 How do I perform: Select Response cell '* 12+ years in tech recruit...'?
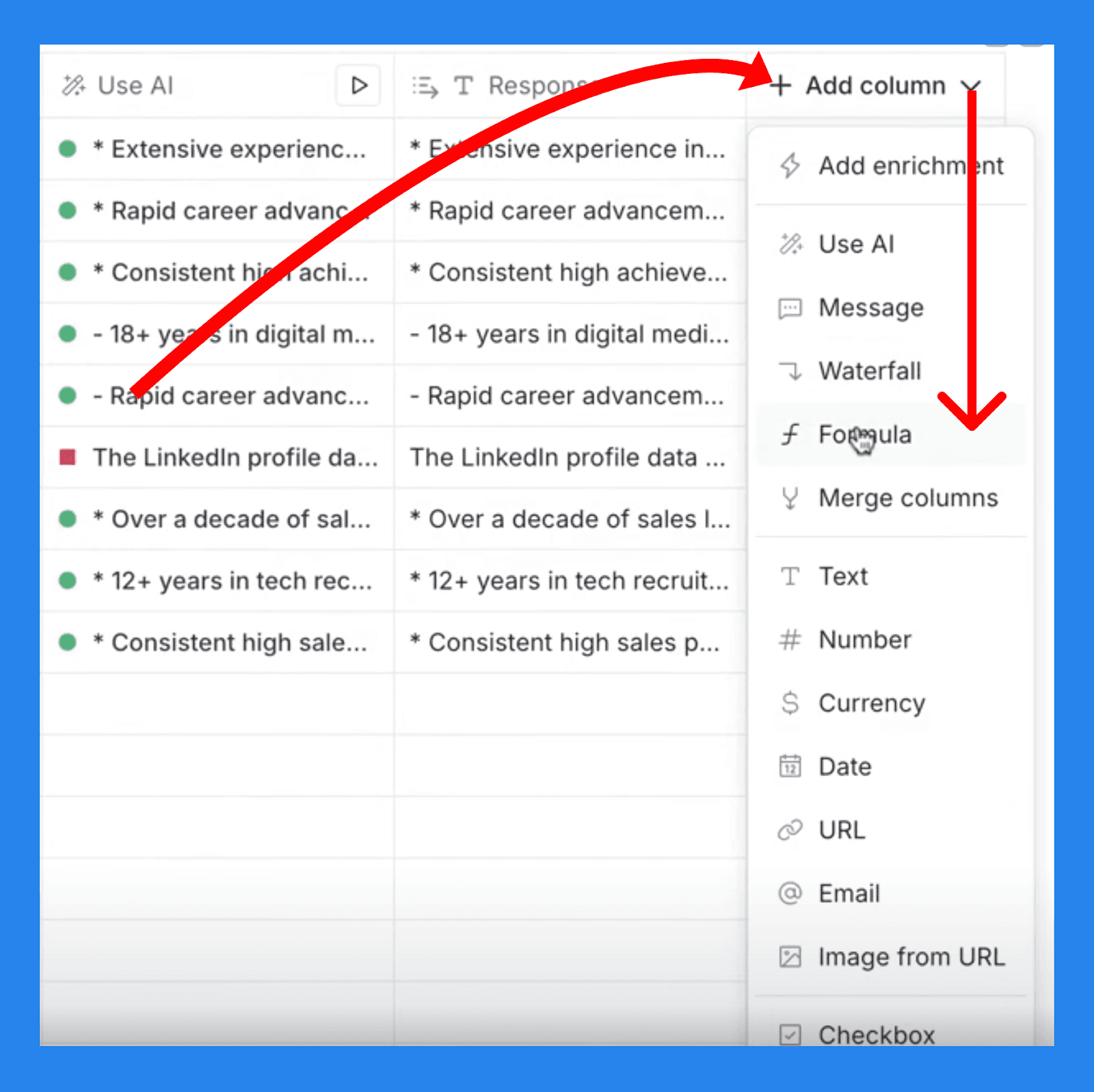[x=570, y=581]
